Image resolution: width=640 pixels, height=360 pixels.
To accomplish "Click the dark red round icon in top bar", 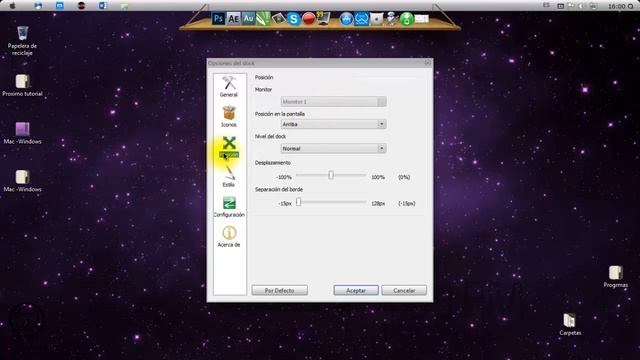I will click(81, 6).
